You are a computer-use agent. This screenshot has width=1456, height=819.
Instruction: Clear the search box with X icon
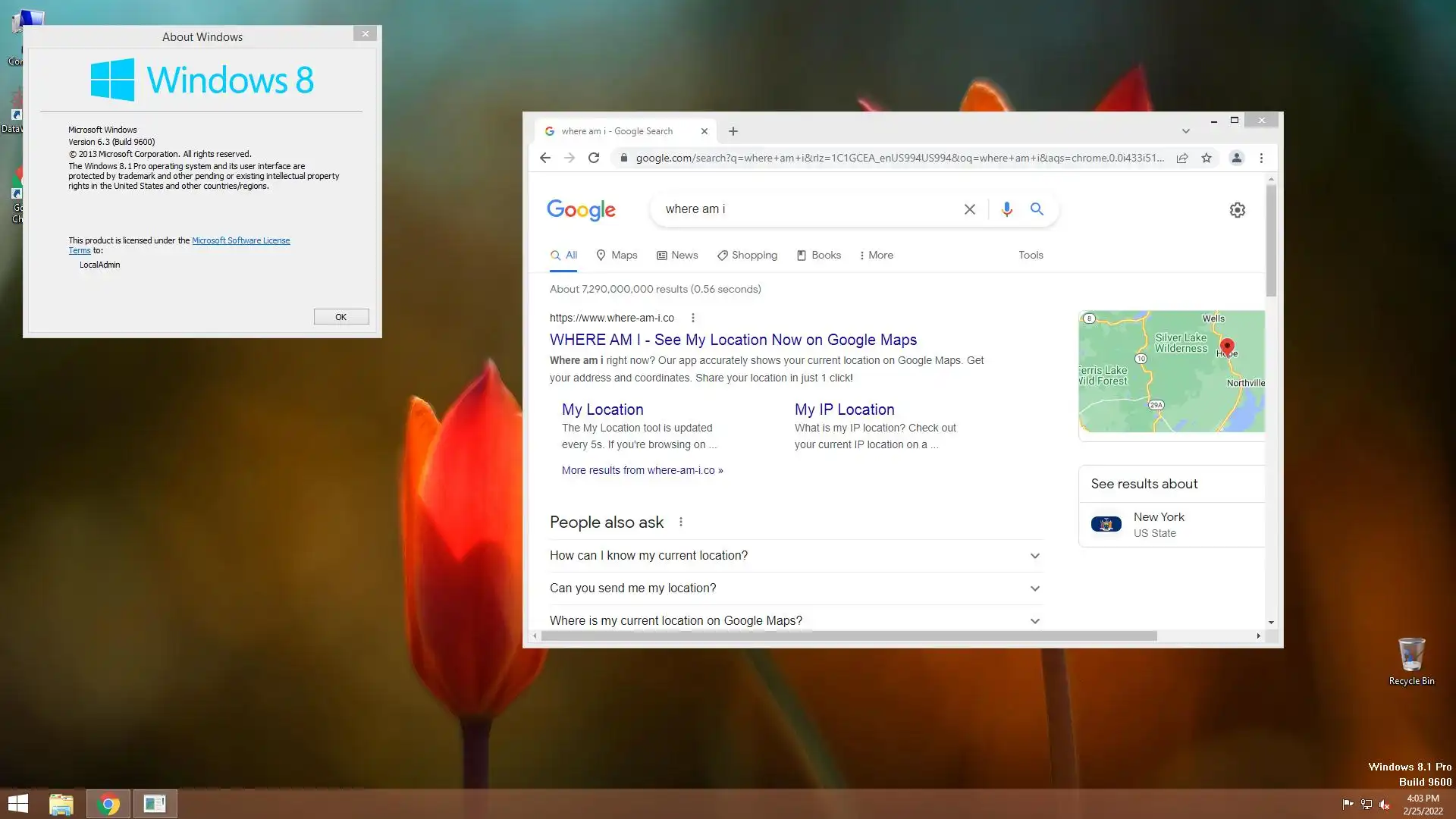(x=969, y=209)
